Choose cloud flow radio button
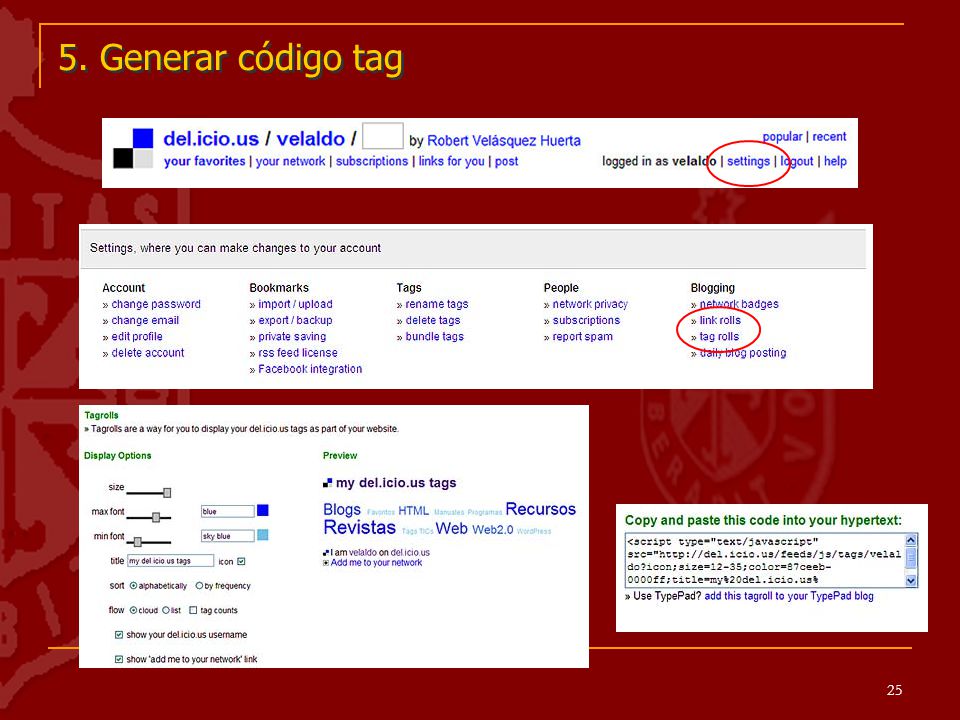The image size is (960, 720). click(x=133, y=610)
